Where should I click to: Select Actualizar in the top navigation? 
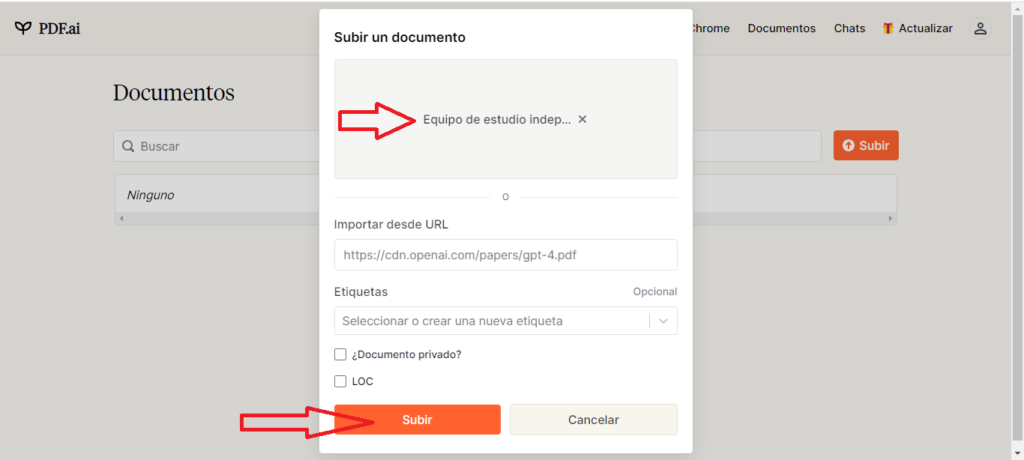(925, 29)
